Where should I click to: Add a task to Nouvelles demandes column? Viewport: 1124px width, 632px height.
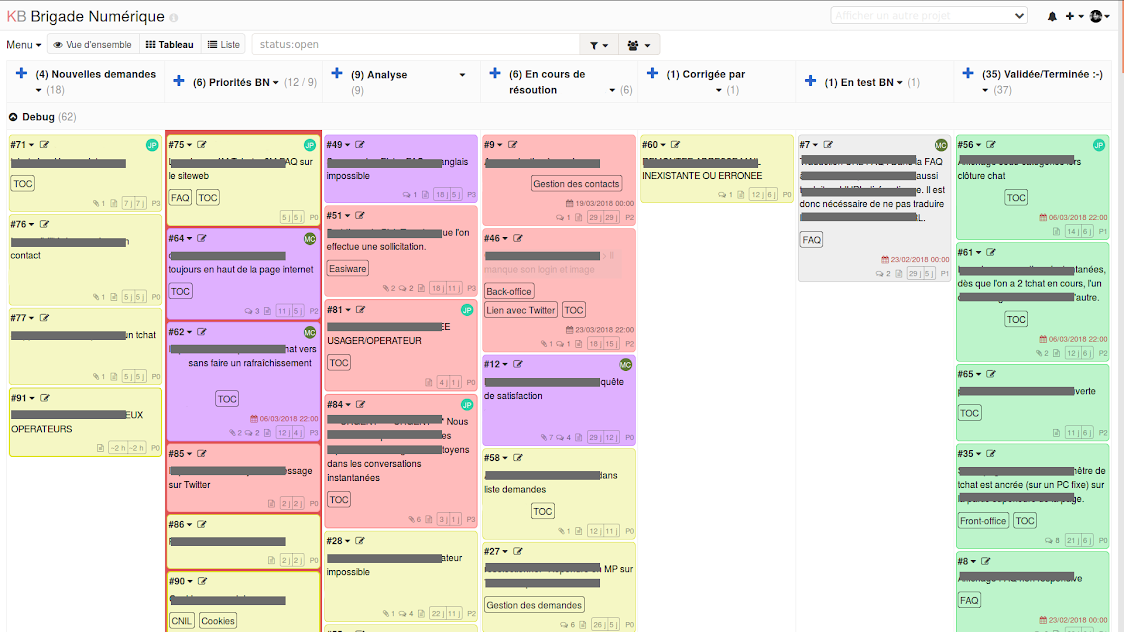point(22,73)
